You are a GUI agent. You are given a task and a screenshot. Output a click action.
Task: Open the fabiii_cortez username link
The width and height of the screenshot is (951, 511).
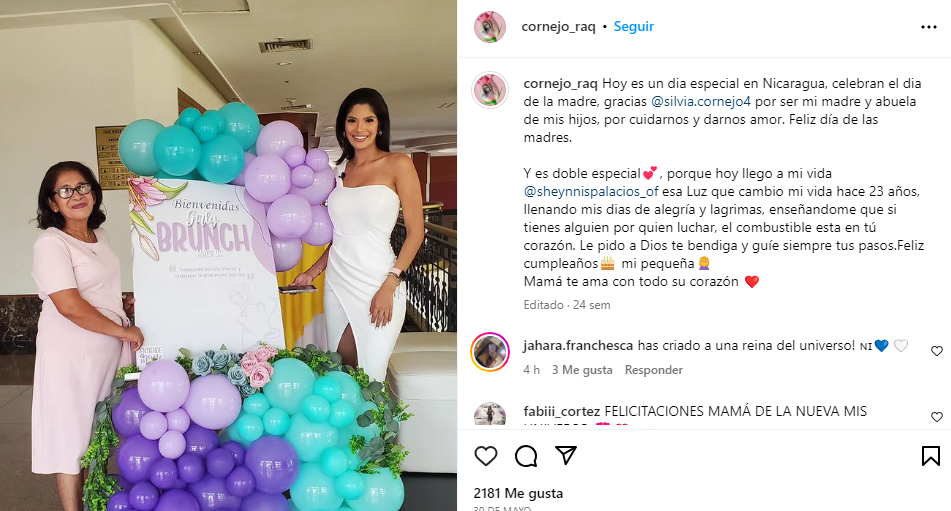pos(562,411)
